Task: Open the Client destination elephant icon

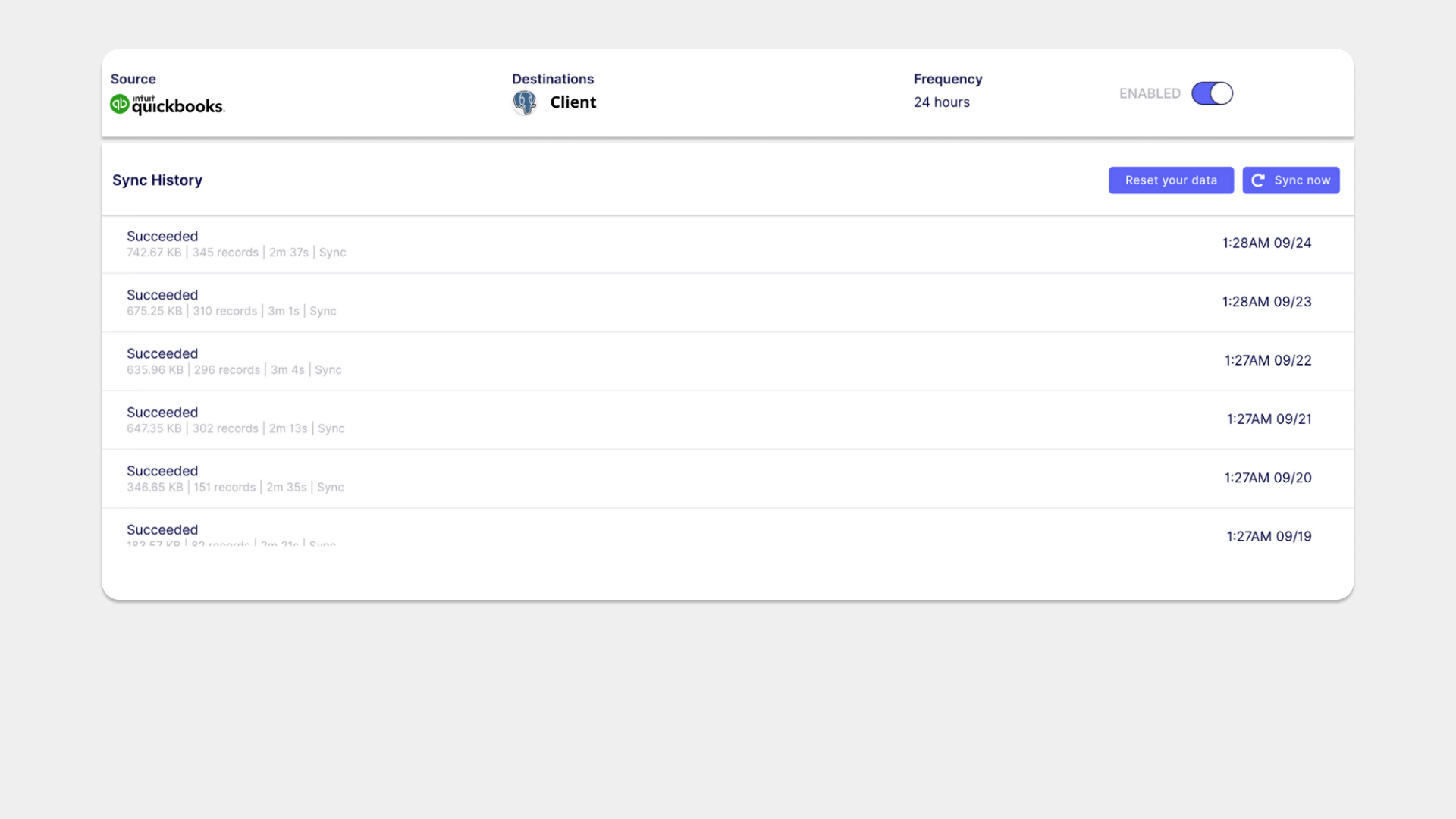Action: tap(524, 102)
